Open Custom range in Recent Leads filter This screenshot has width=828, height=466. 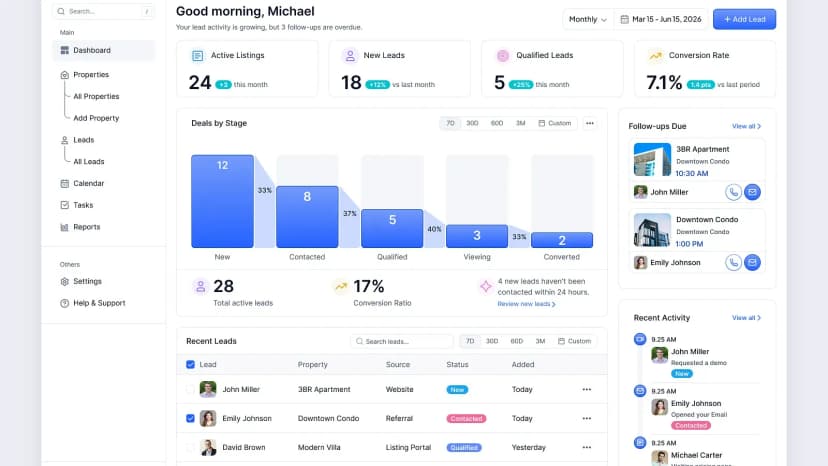(575, 341)
